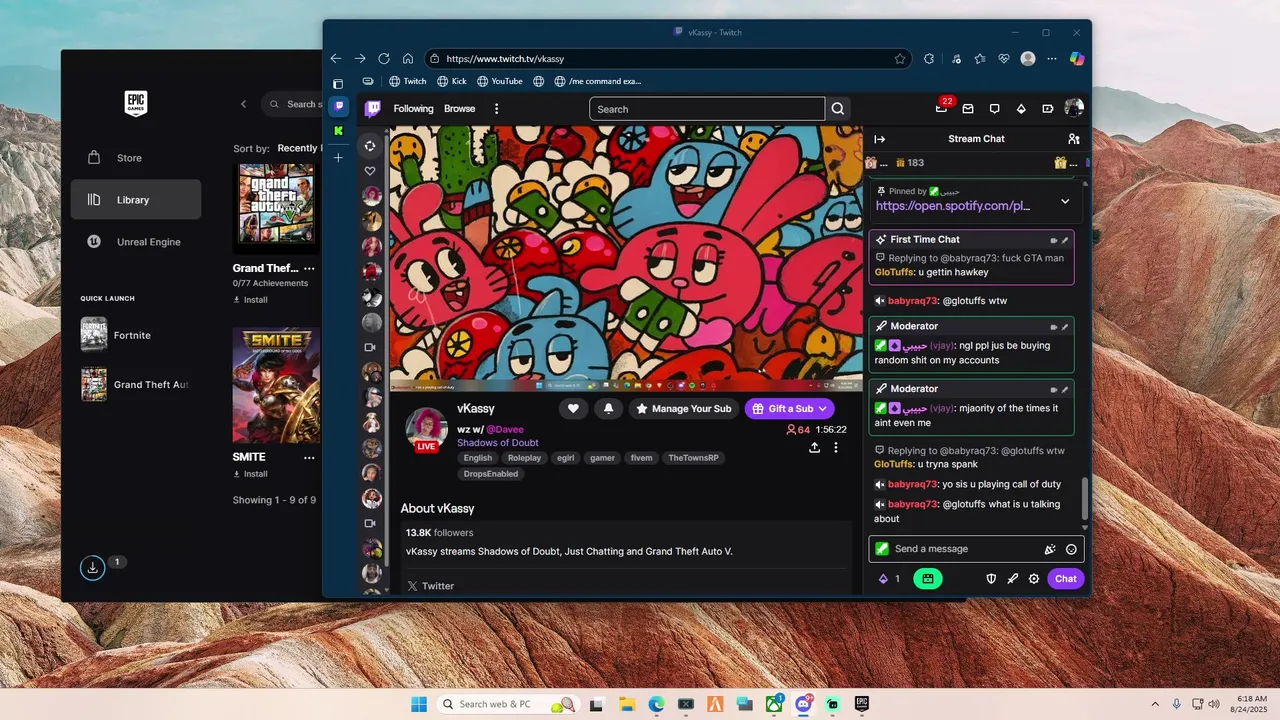Click the Copilot icon in browser toolbar

point(1077,59)
